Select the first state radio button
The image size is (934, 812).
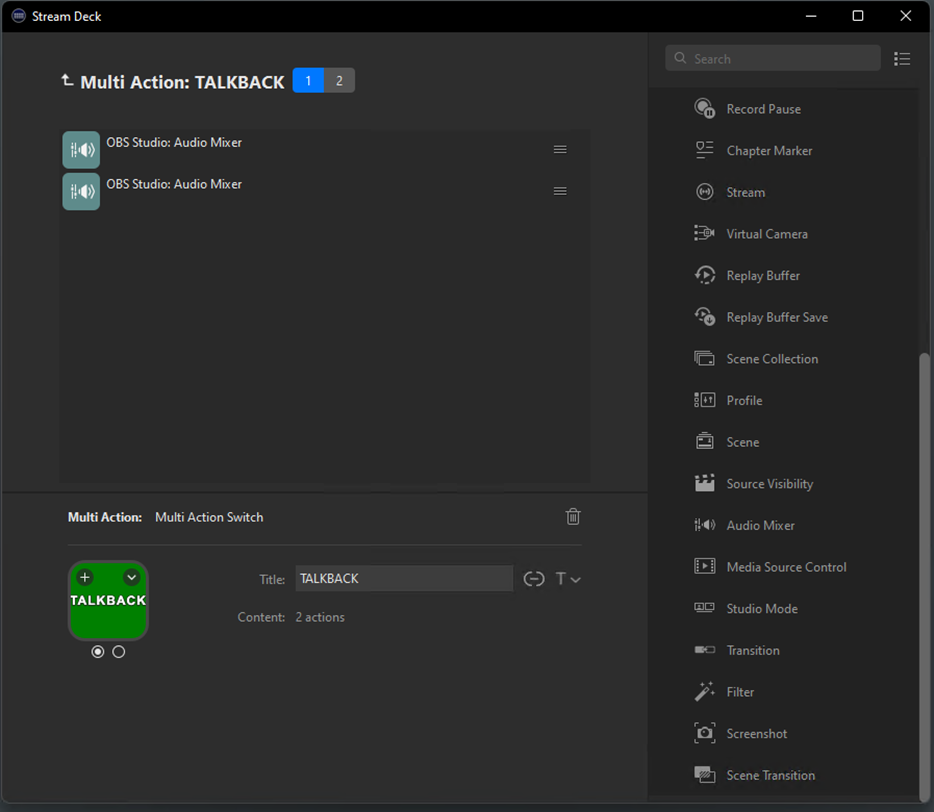click(x=97, y=652)
